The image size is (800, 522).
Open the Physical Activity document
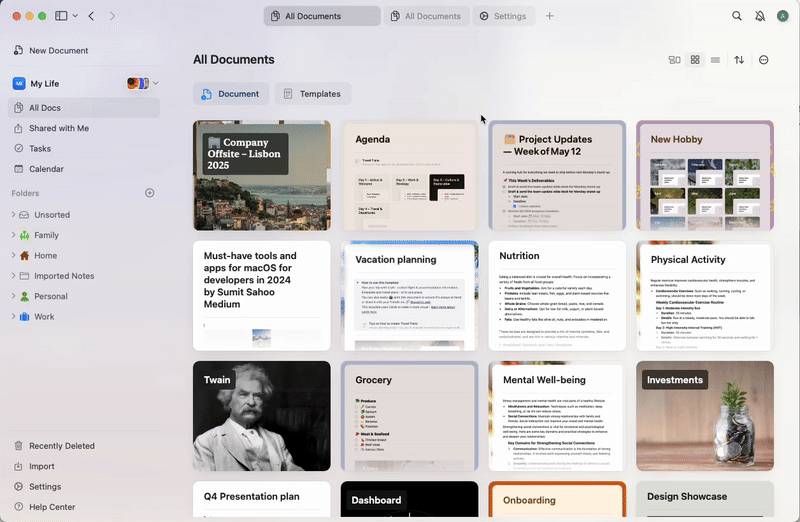point(705,296)
